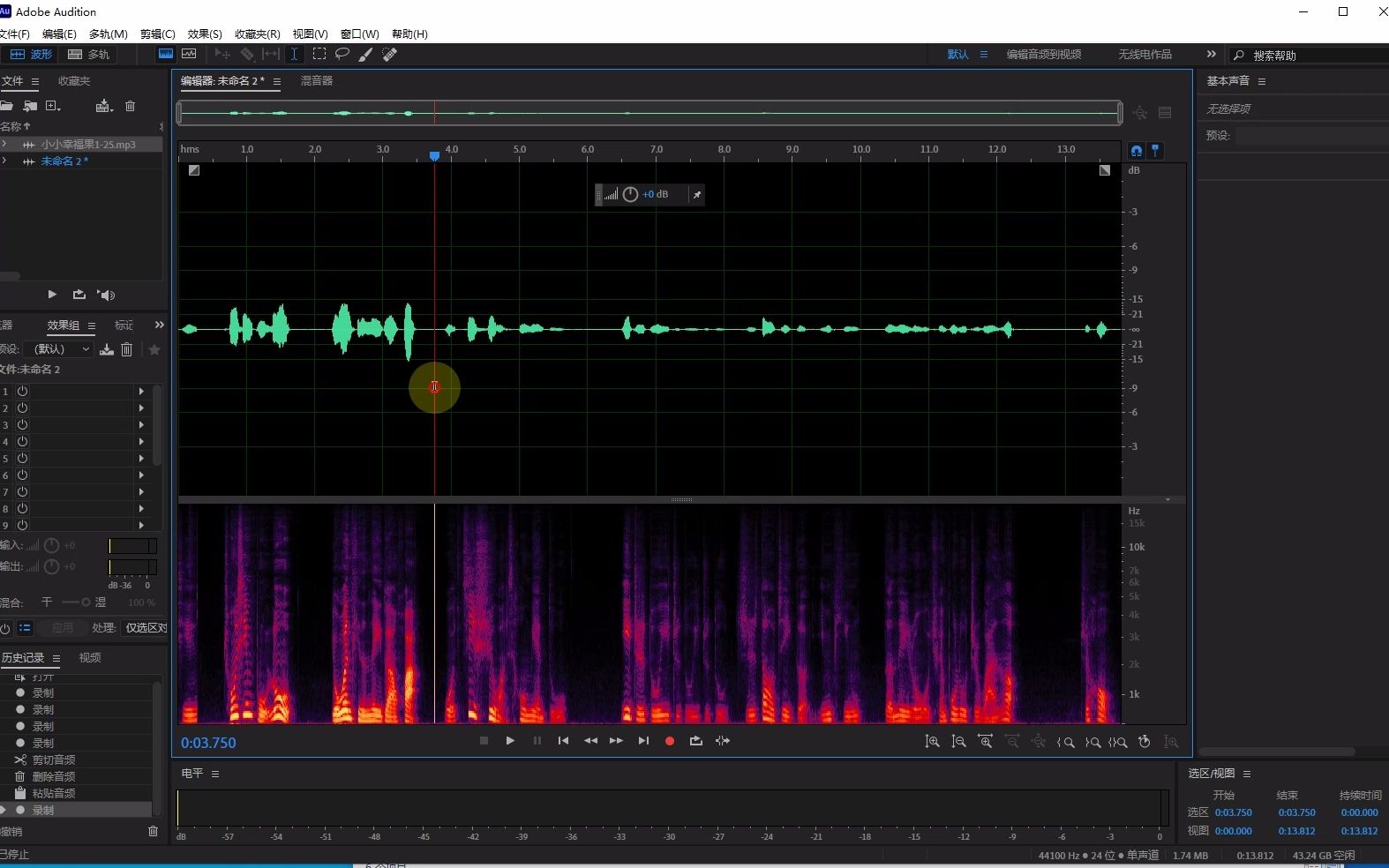The image size is (1389, 868).
Task: Toggle the spectral pitch display icon
Action: (x=189, y=54)
